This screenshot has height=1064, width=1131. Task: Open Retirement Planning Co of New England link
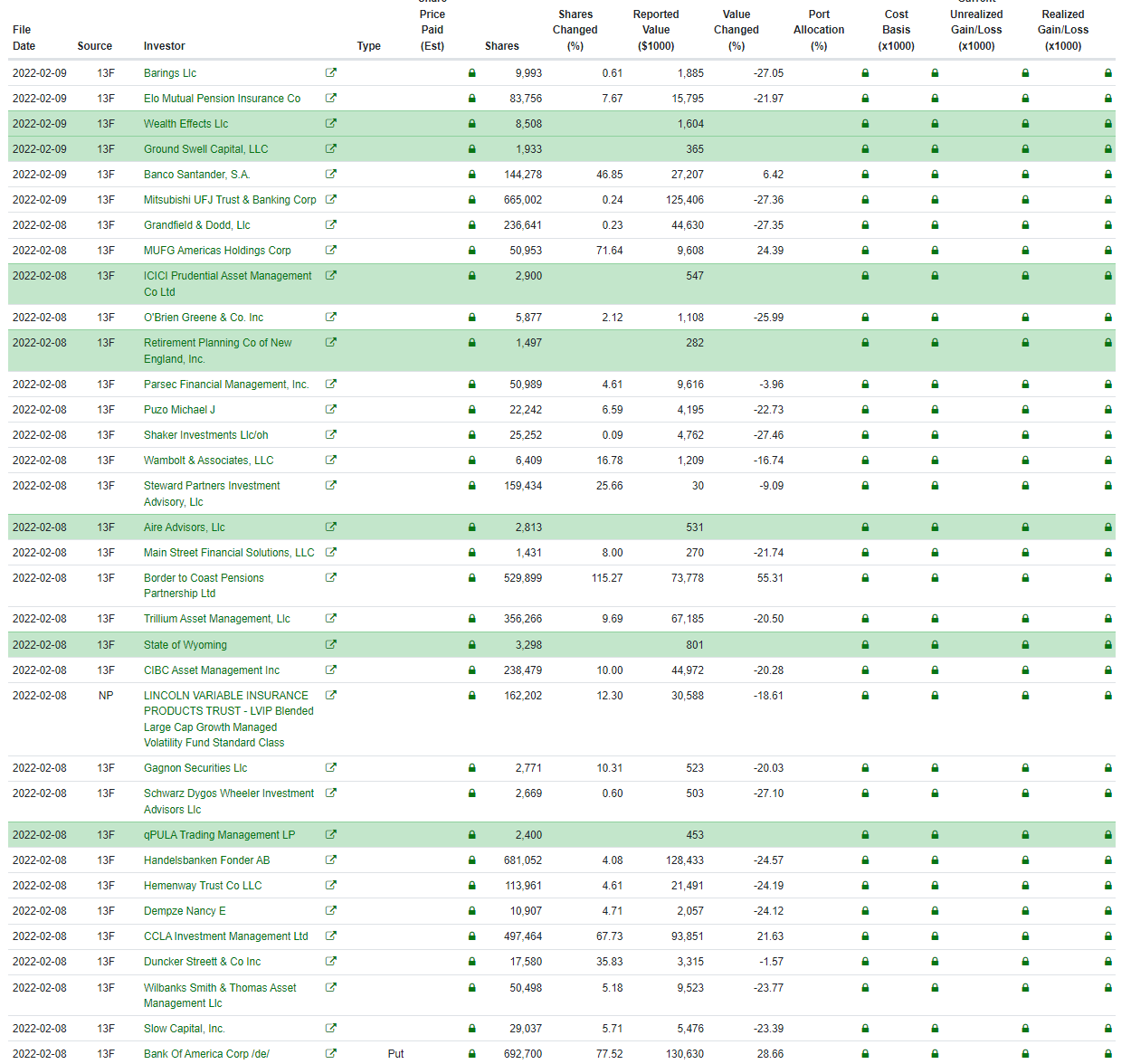[x=218, y=351]
